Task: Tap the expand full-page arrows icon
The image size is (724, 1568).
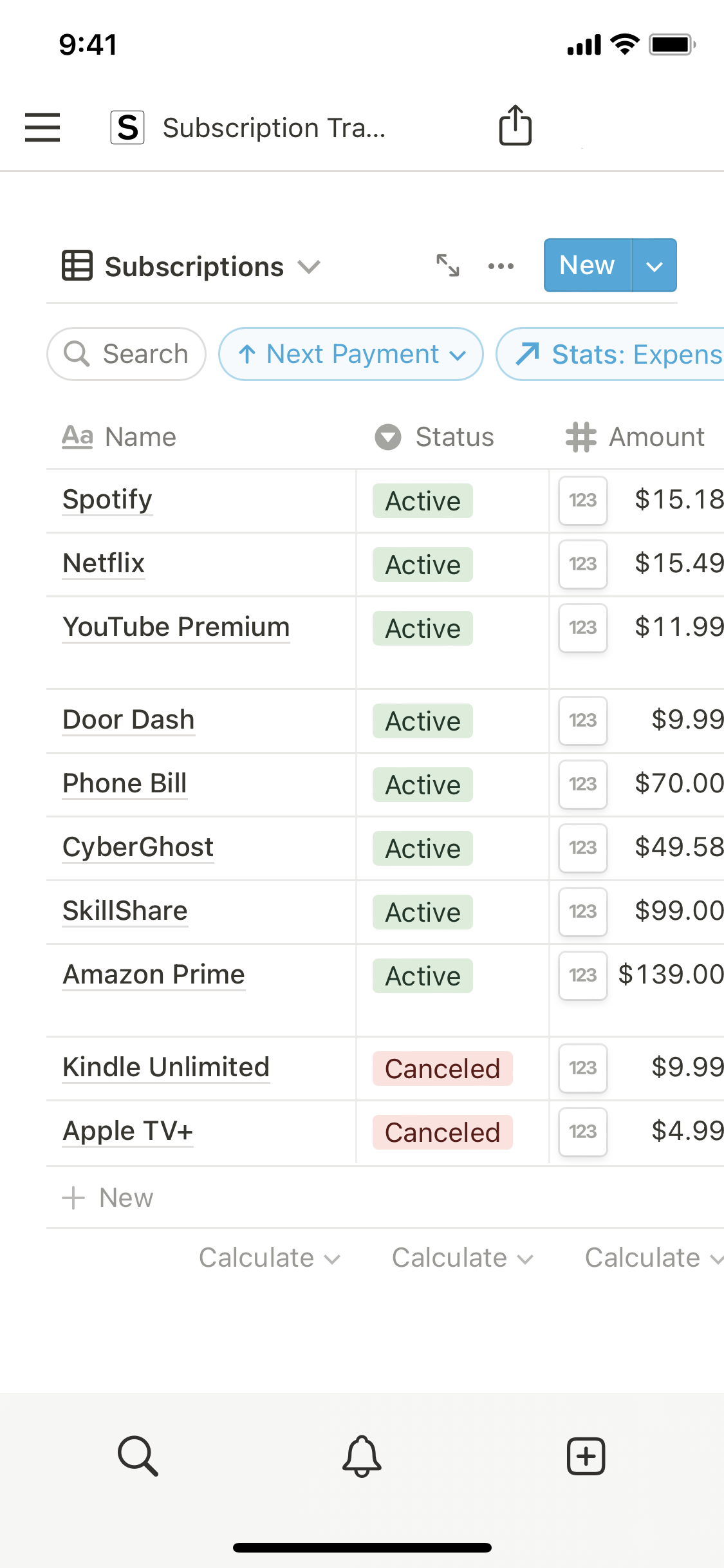Action: (448, 265)
